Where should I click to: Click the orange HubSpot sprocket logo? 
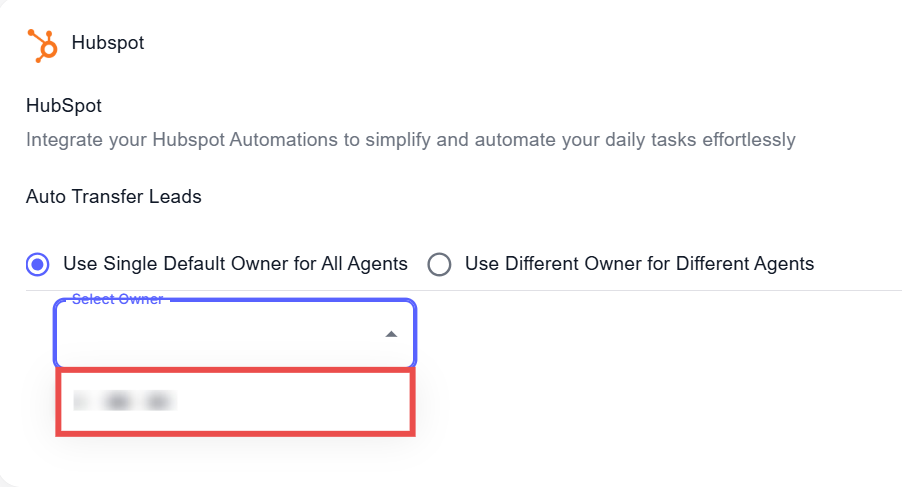click(42, 45)
